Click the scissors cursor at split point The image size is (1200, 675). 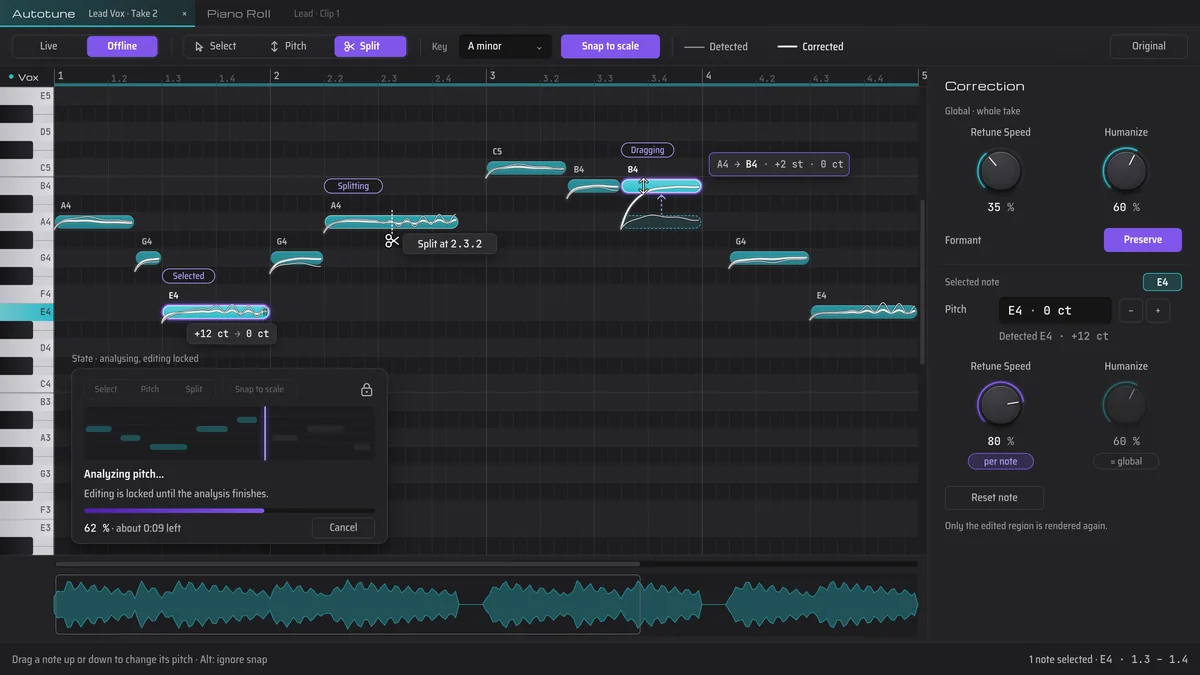coord(392,240)
